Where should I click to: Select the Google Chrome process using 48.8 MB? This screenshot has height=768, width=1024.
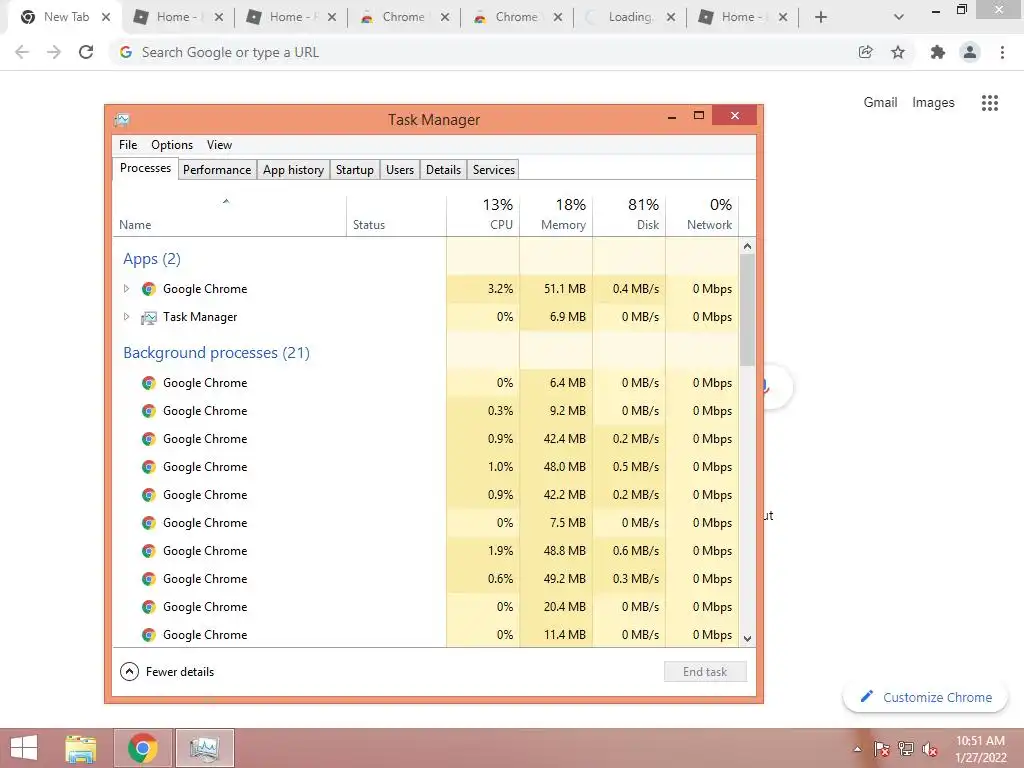click(426, 551)
